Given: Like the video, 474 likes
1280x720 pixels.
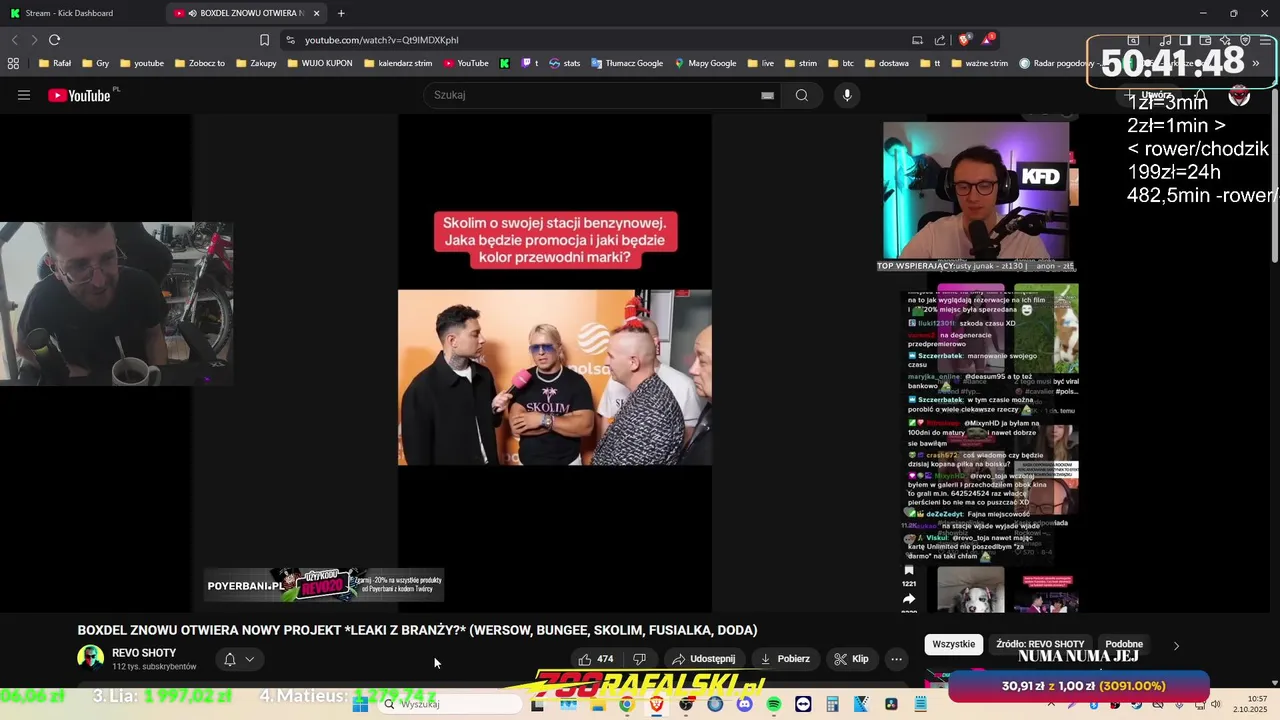Looking at the screenshot, I should pyautogui.click(x=595, y=659).
